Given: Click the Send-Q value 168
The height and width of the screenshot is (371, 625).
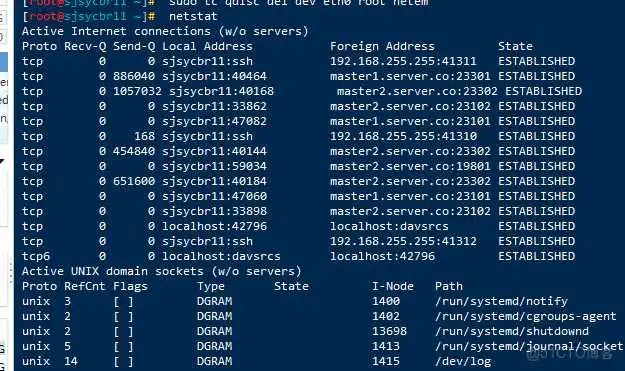Looking at the screenshot, I should [x=144, y=137].
